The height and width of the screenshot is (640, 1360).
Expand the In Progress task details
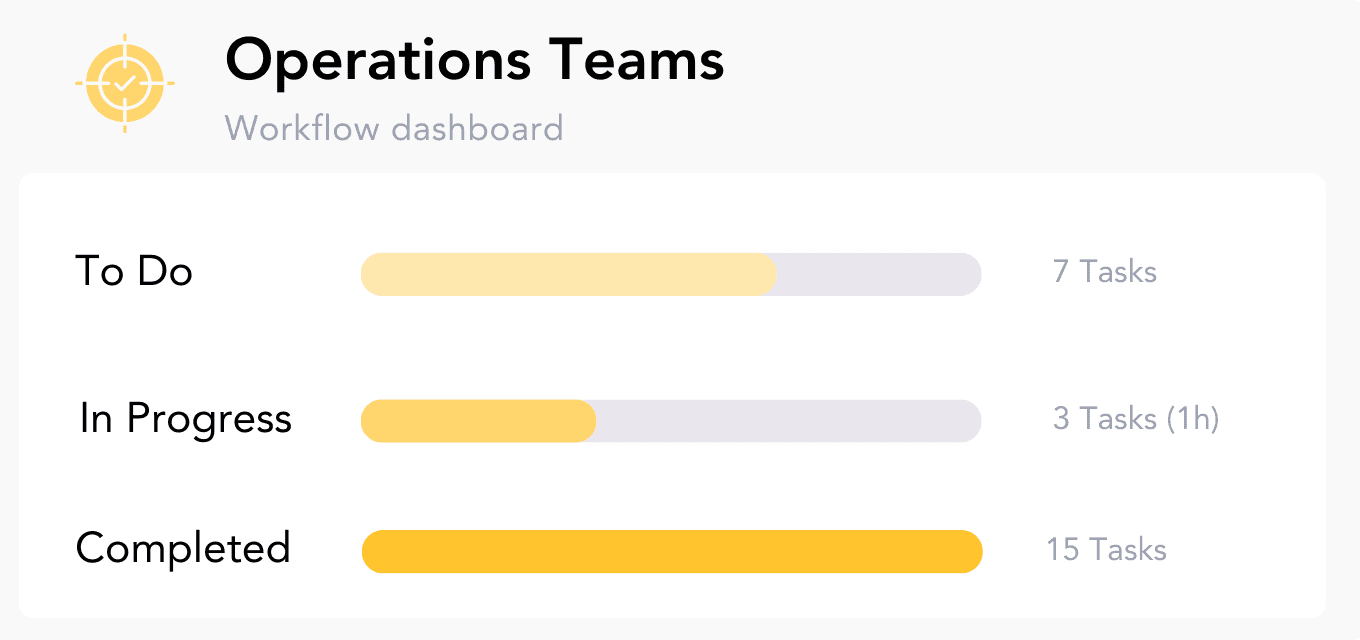[186, 420]
